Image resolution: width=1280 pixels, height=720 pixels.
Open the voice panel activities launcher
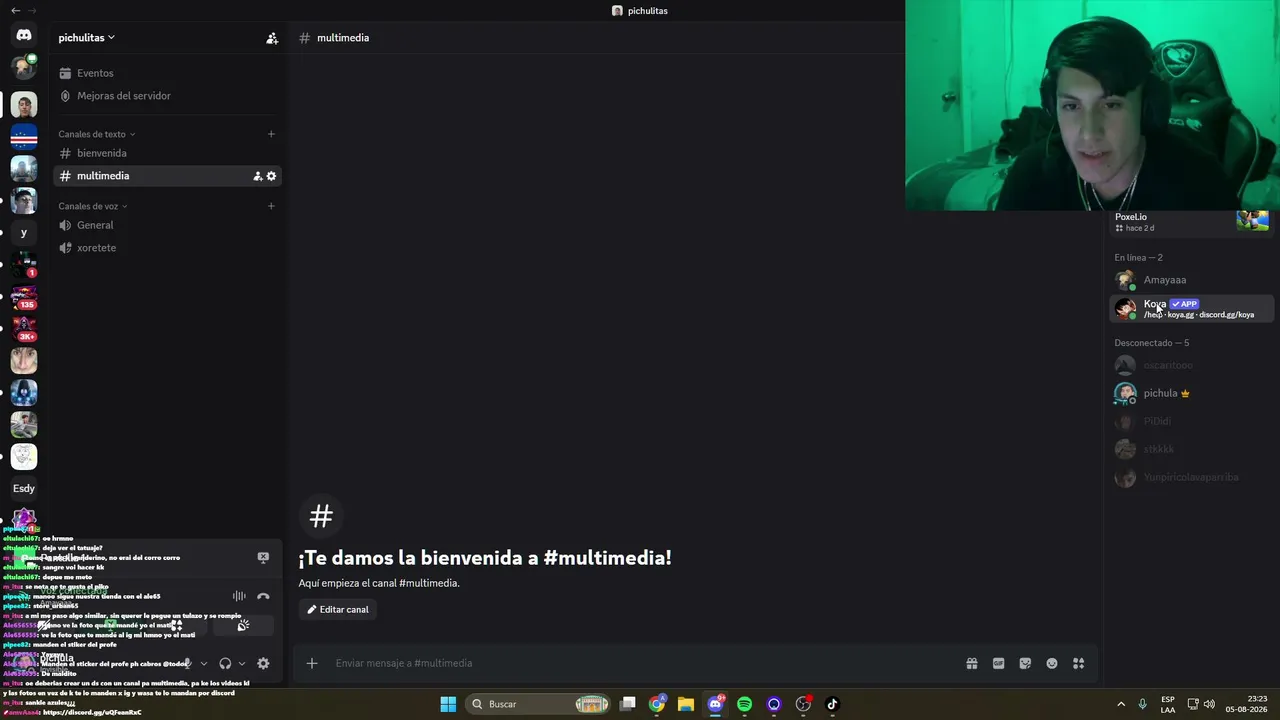(176, 626)
